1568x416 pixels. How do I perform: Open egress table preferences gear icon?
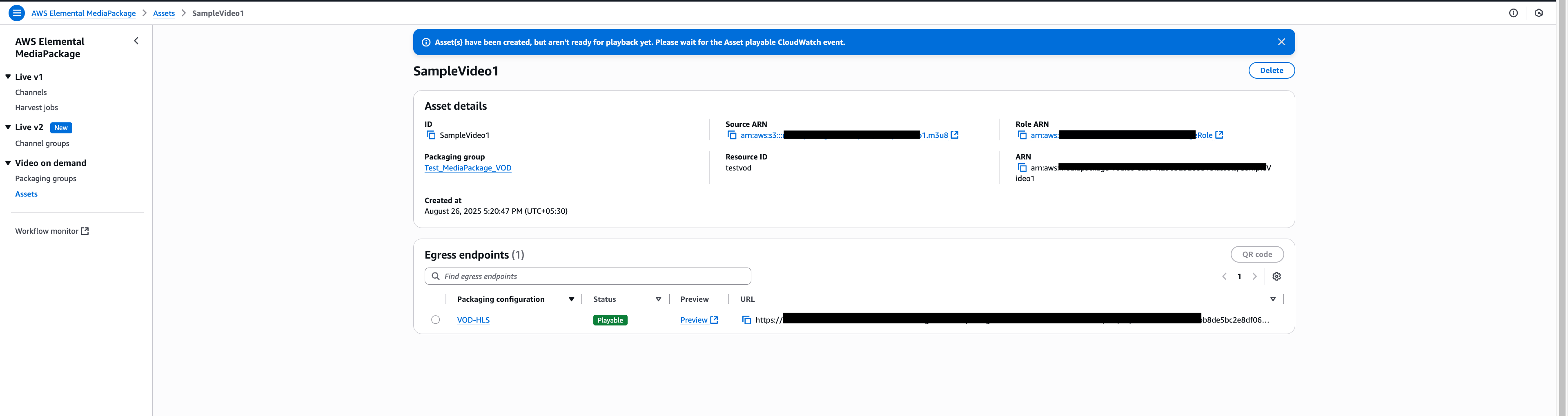[1276, 276]
